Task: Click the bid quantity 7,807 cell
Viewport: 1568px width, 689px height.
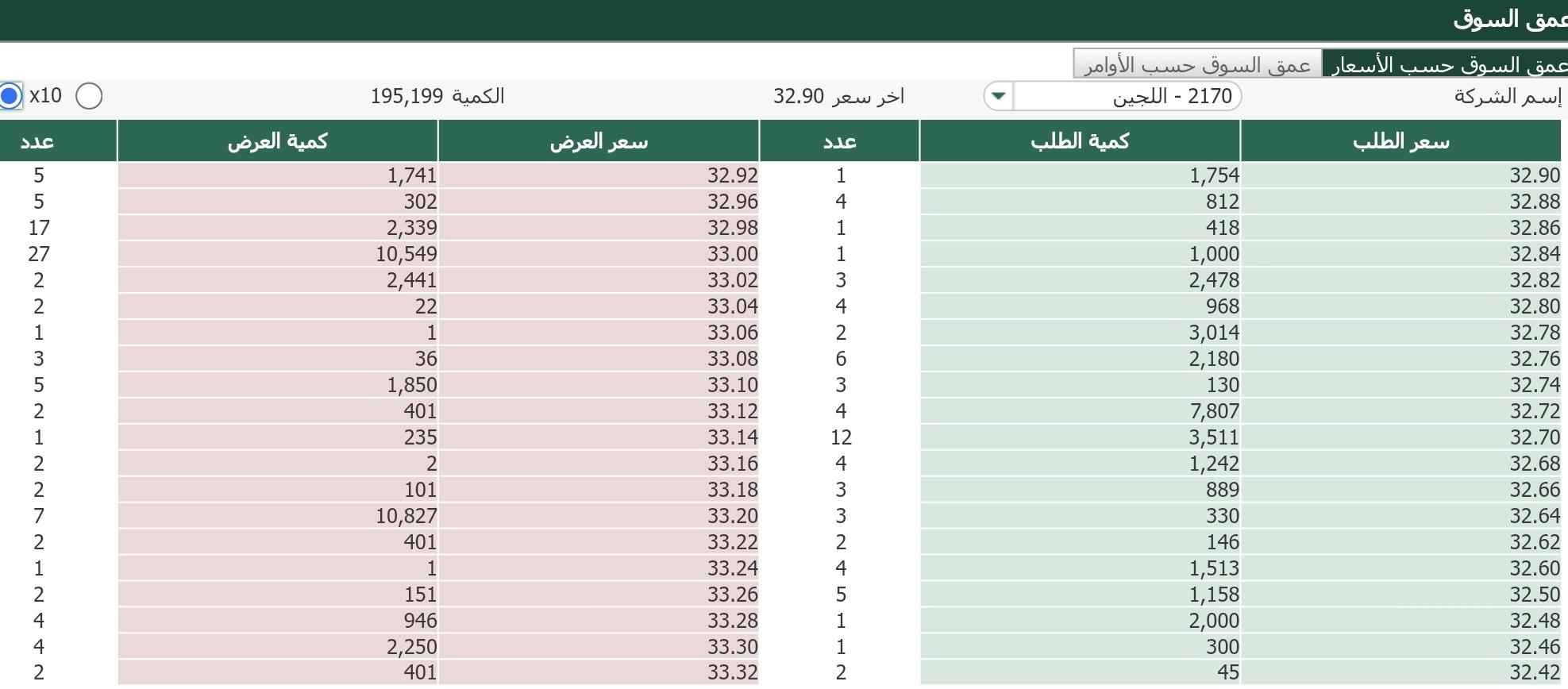Action: click(x=1080, y=411)
